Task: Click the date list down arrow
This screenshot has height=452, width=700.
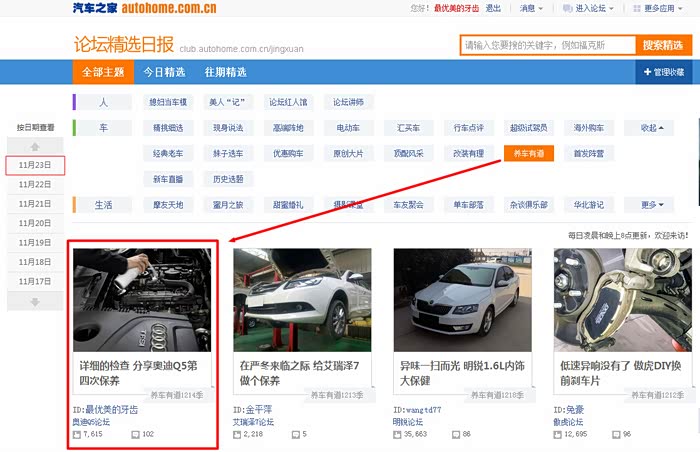Action: (35, 301)
